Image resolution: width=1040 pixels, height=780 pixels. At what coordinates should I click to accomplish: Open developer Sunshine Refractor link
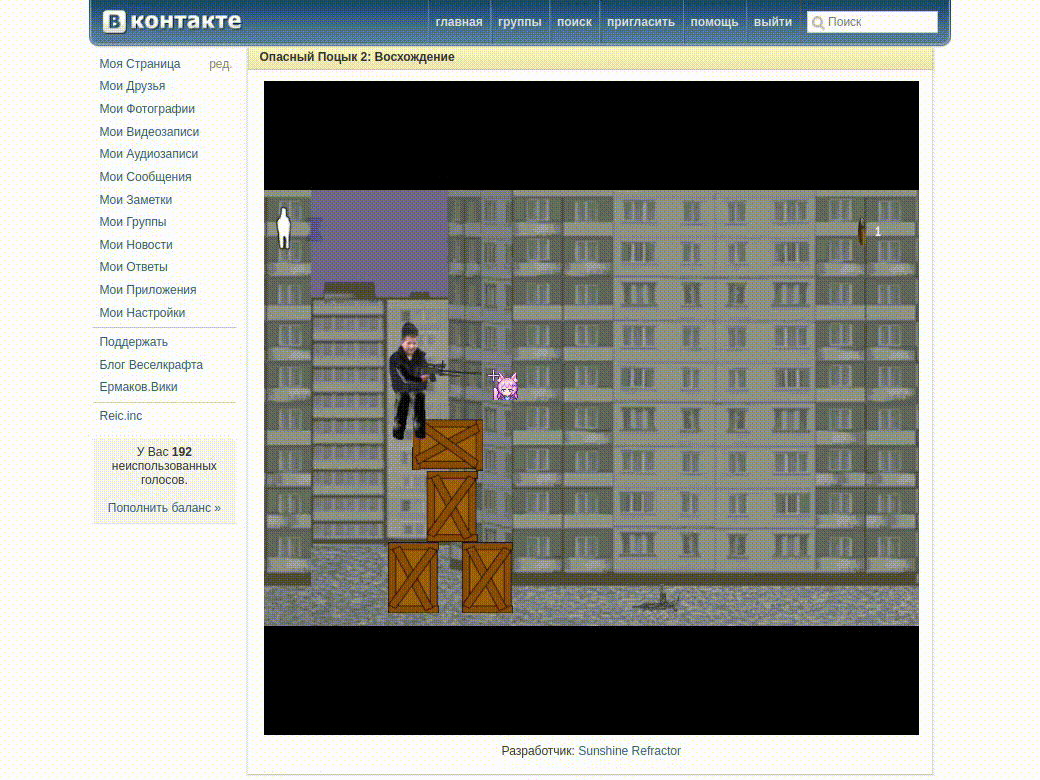pyautogui.click(x=629, y=751)
